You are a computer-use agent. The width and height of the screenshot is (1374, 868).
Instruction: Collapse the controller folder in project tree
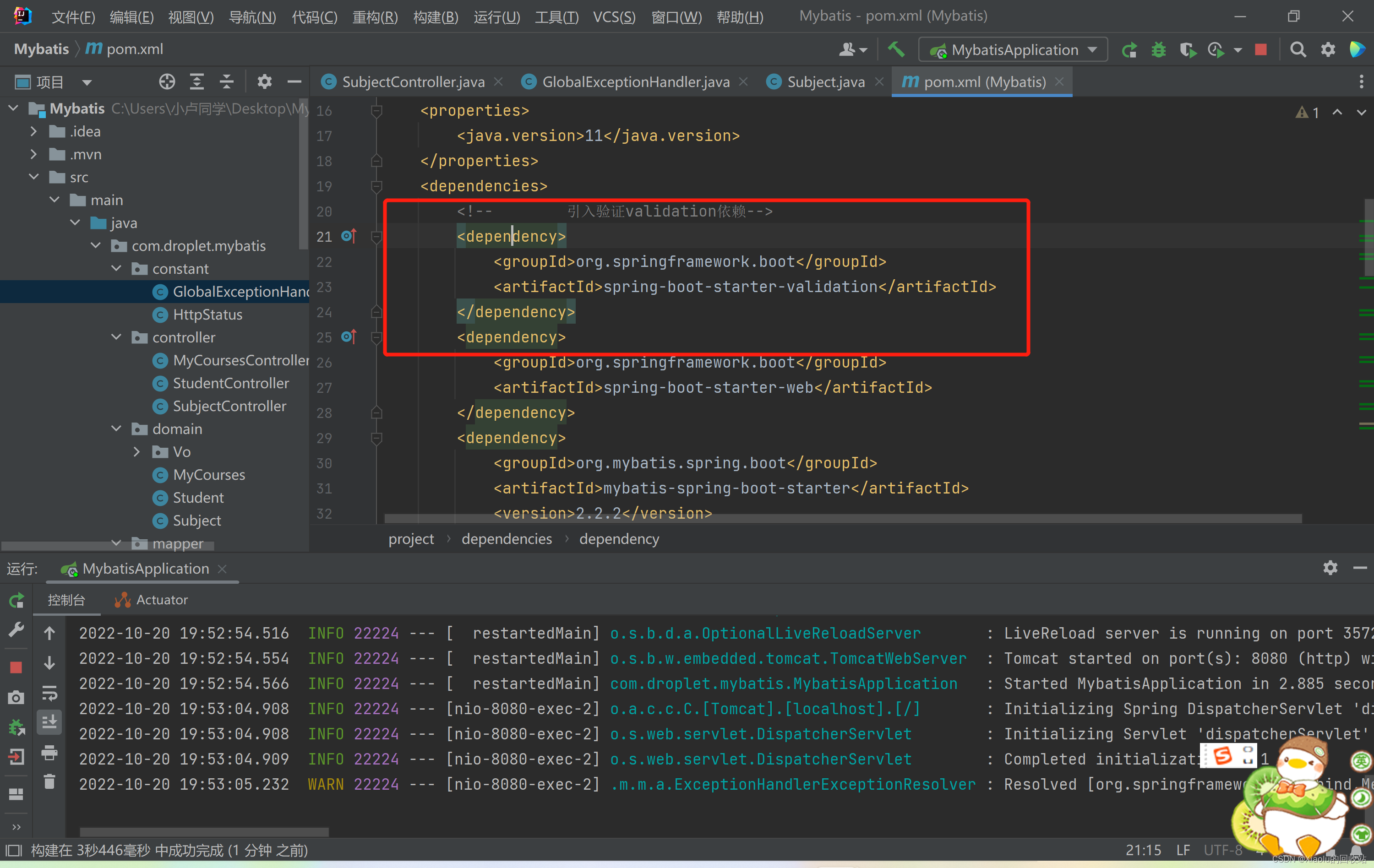pos(116,337)
